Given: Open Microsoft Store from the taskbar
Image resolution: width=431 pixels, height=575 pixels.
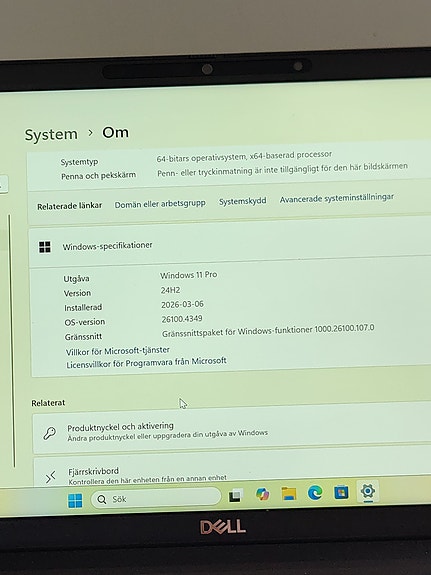Looking at the screenshot, I should pos(341,492).
